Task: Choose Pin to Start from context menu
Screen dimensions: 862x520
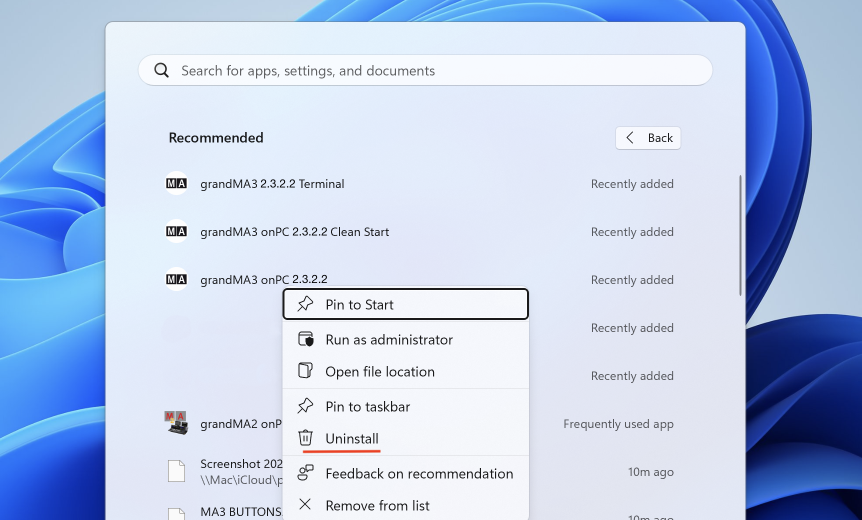Action: 406,304
